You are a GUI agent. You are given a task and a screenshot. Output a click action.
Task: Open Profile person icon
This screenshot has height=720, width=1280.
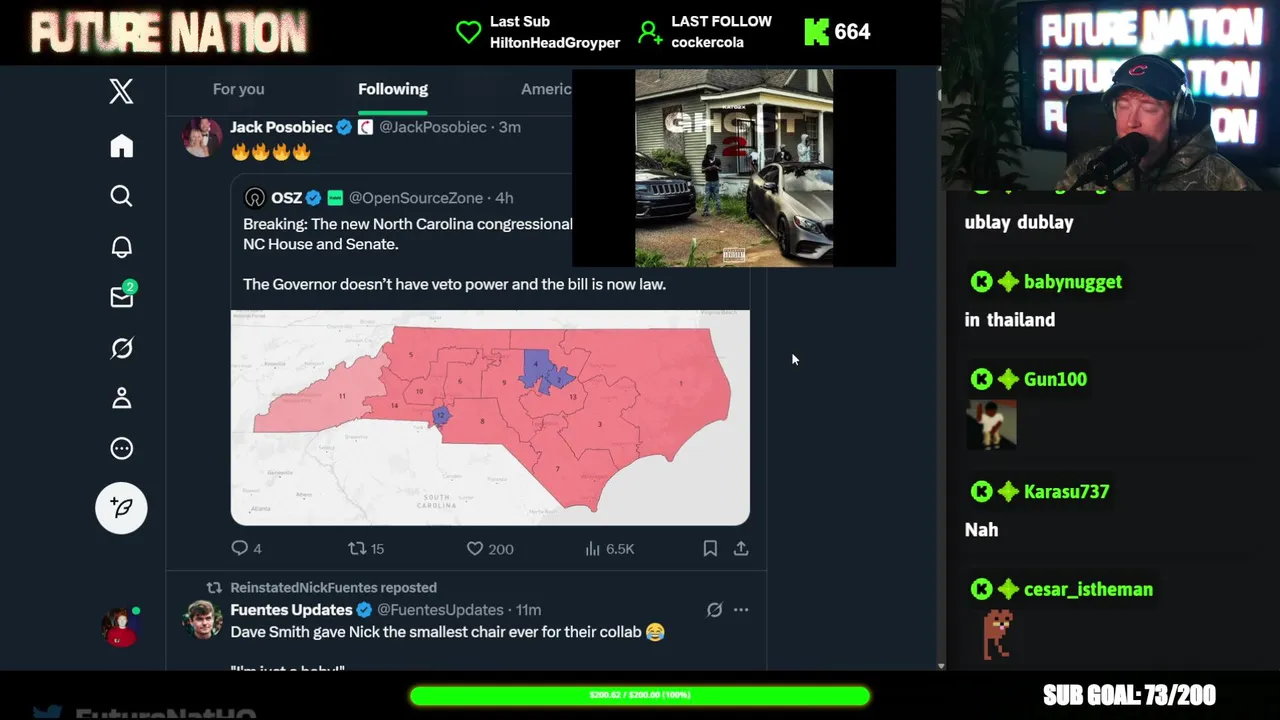(x=121, y=398)
